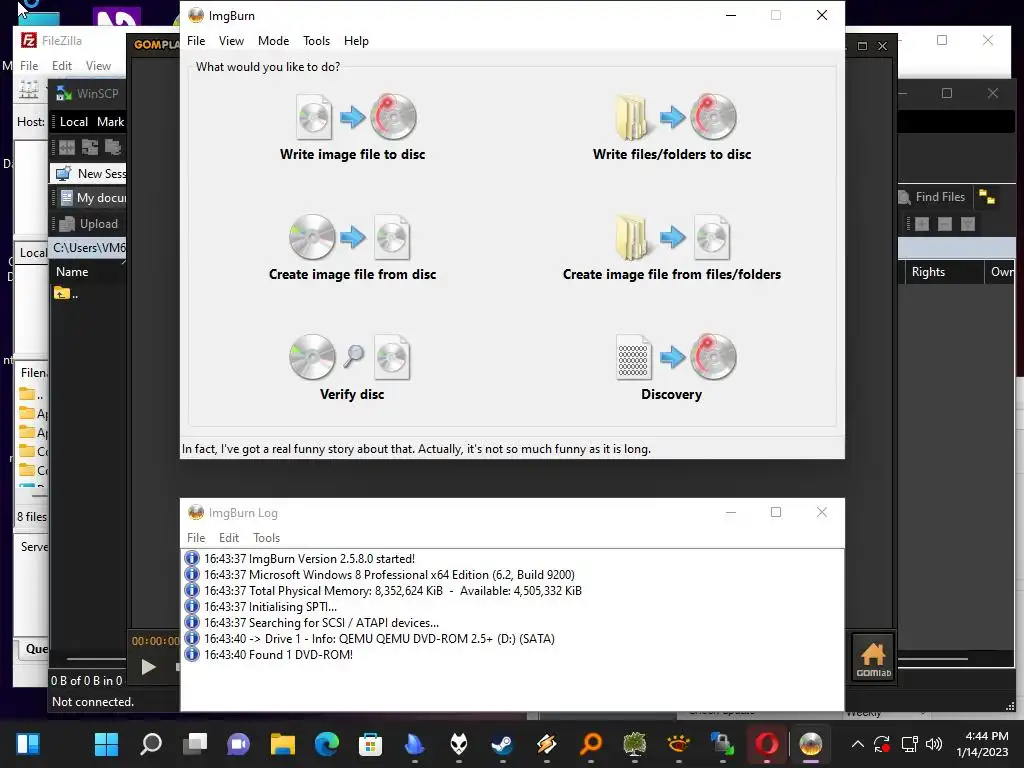Image resolution: width=1024 pixels, height=768 pixels.
Task: Open Edit menu in ImgBurn Log
Action: pos(229,537)
